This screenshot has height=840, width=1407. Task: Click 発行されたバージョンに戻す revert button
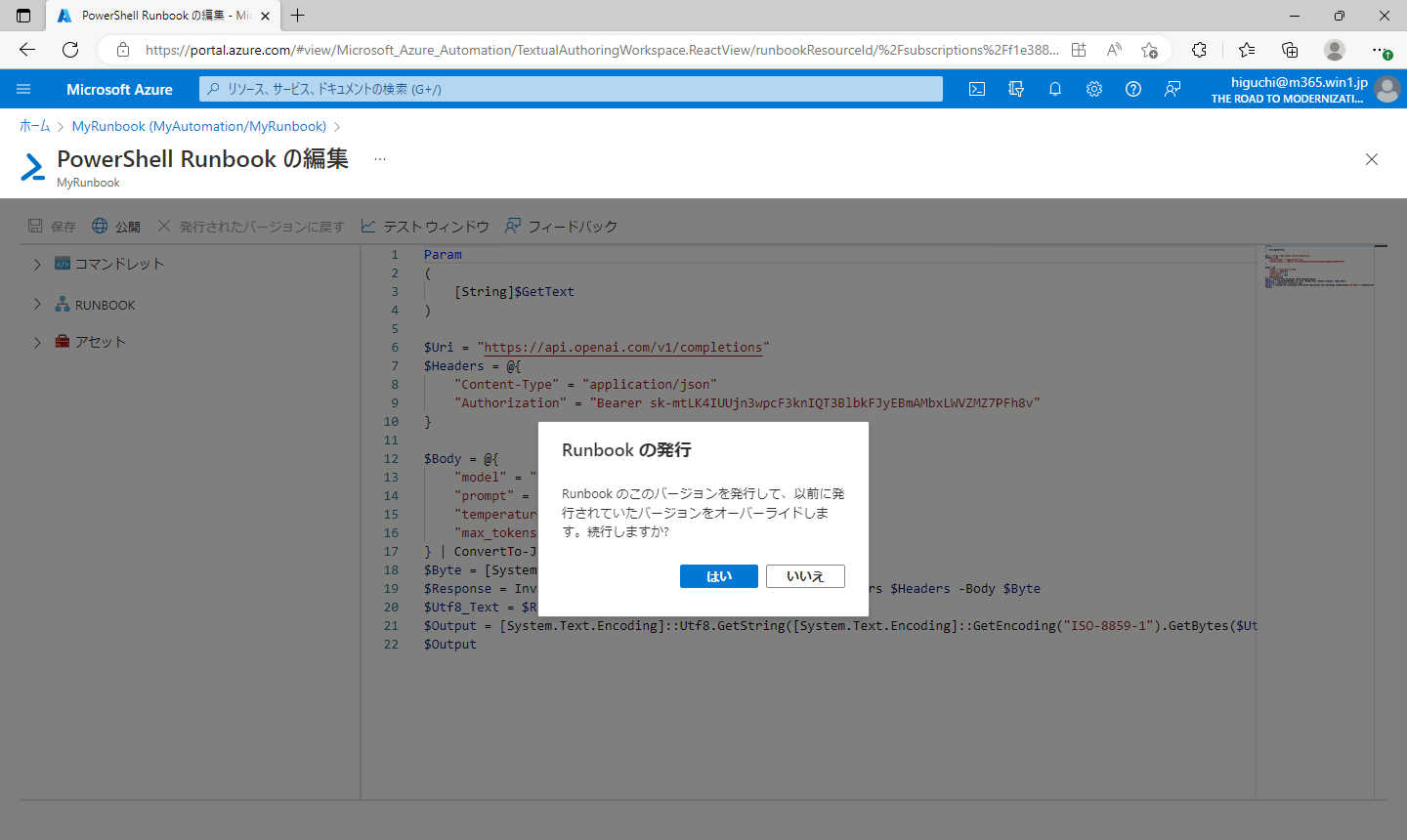[251, 227]
